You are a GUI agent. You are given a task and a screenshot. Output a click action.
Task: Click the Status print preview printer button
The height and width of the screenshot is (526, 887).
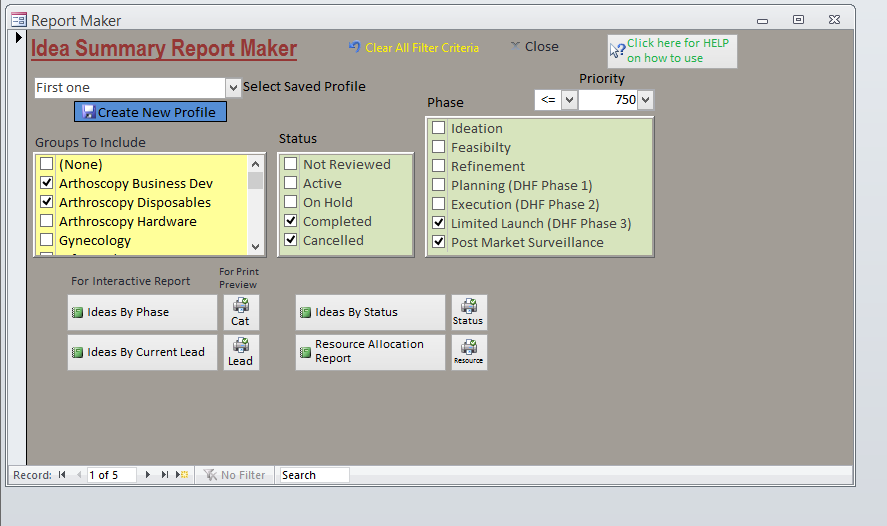point(469,312)
